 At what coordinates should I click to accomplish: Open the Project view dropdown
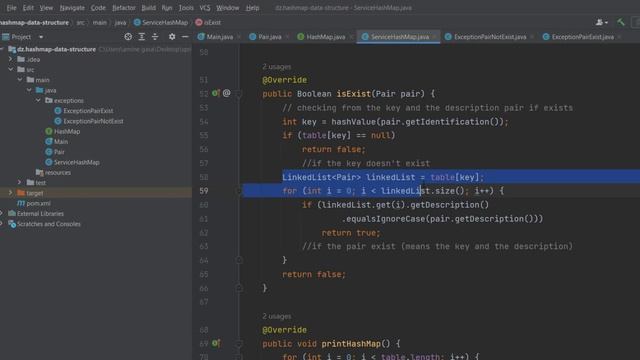coord(41,37)
